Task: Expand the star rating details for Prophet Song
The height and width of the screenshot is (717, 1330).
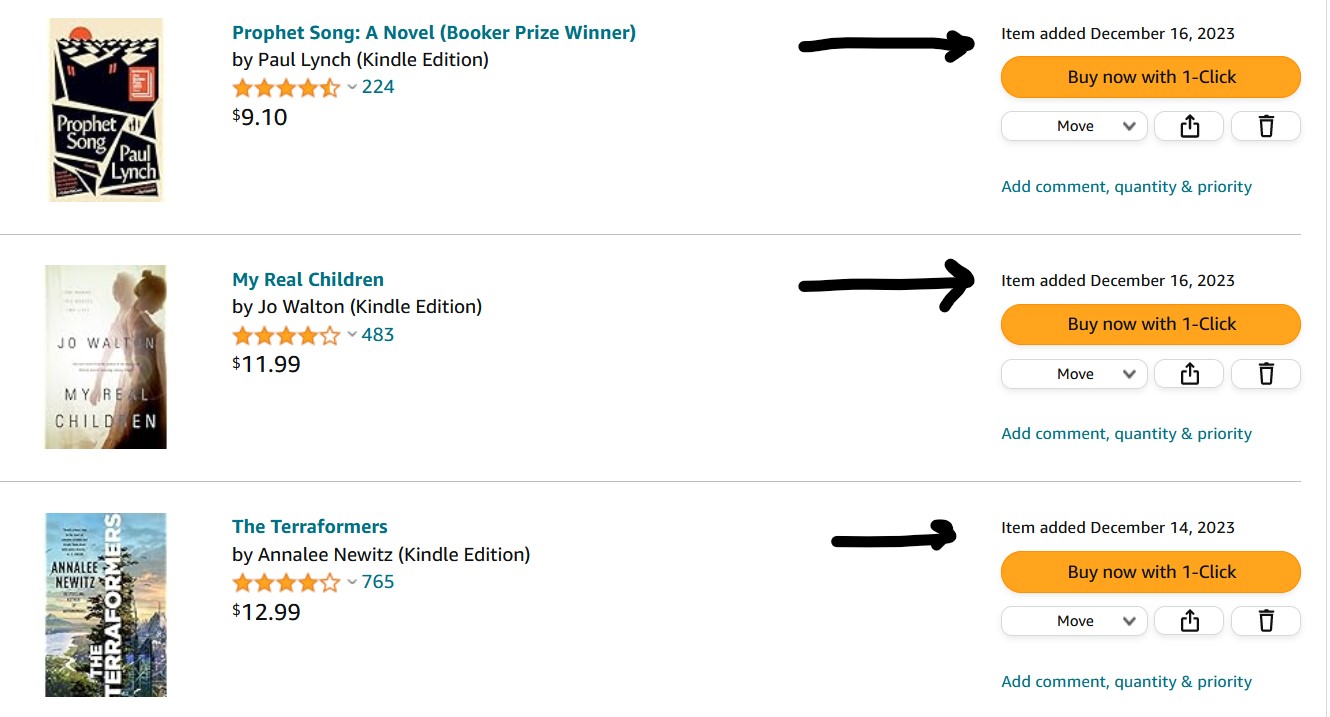Action: (352, 88)
